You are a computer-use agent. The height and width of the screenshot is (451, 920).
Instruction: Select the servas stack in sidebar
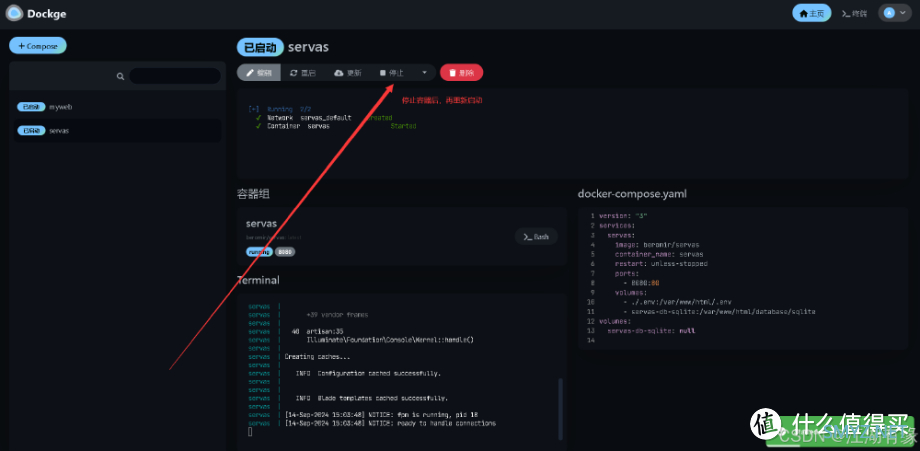click(x=117, y=131)
